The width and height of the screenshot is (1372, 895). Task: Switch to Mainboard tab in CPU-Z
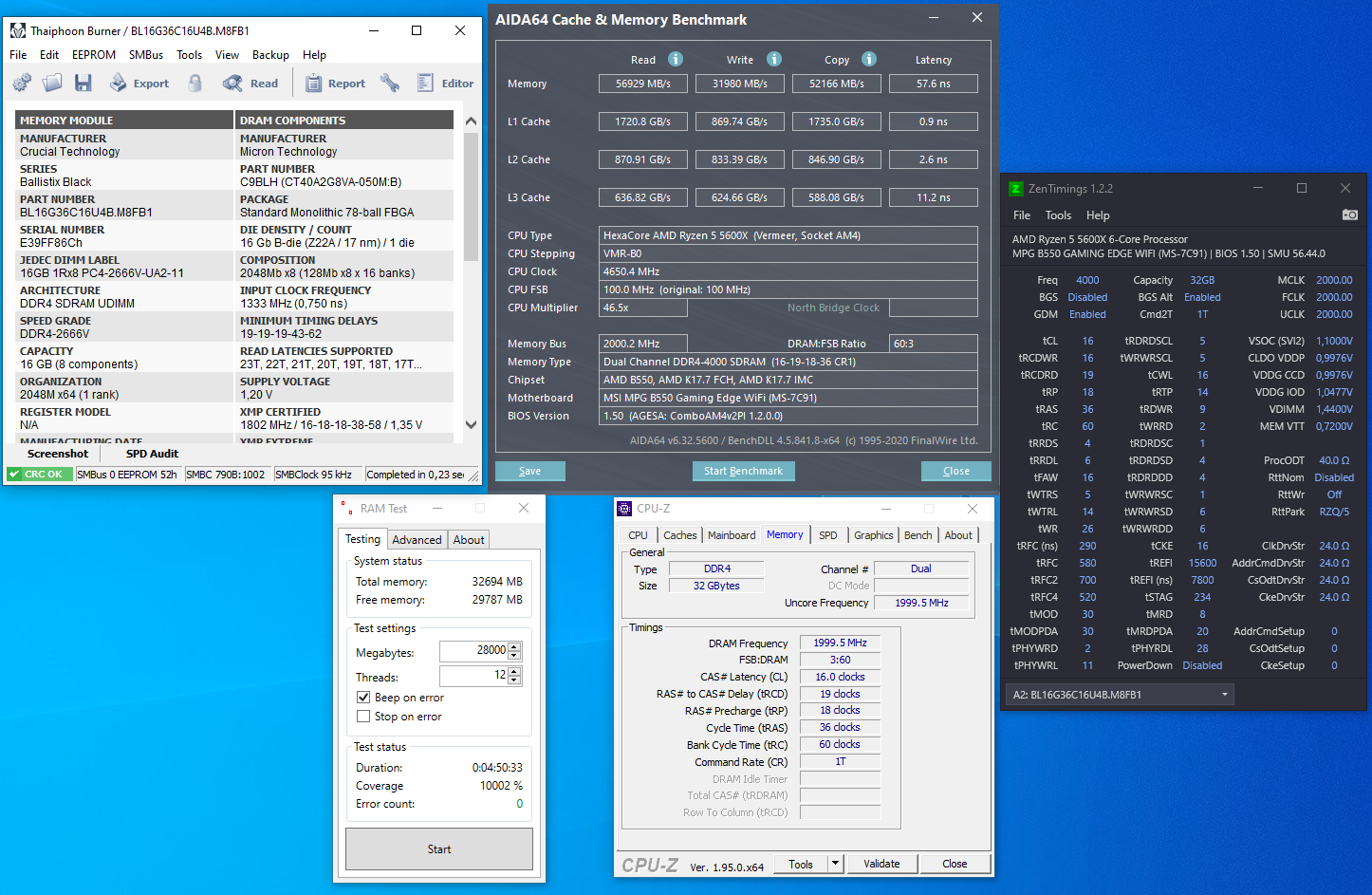pos(732,535)
